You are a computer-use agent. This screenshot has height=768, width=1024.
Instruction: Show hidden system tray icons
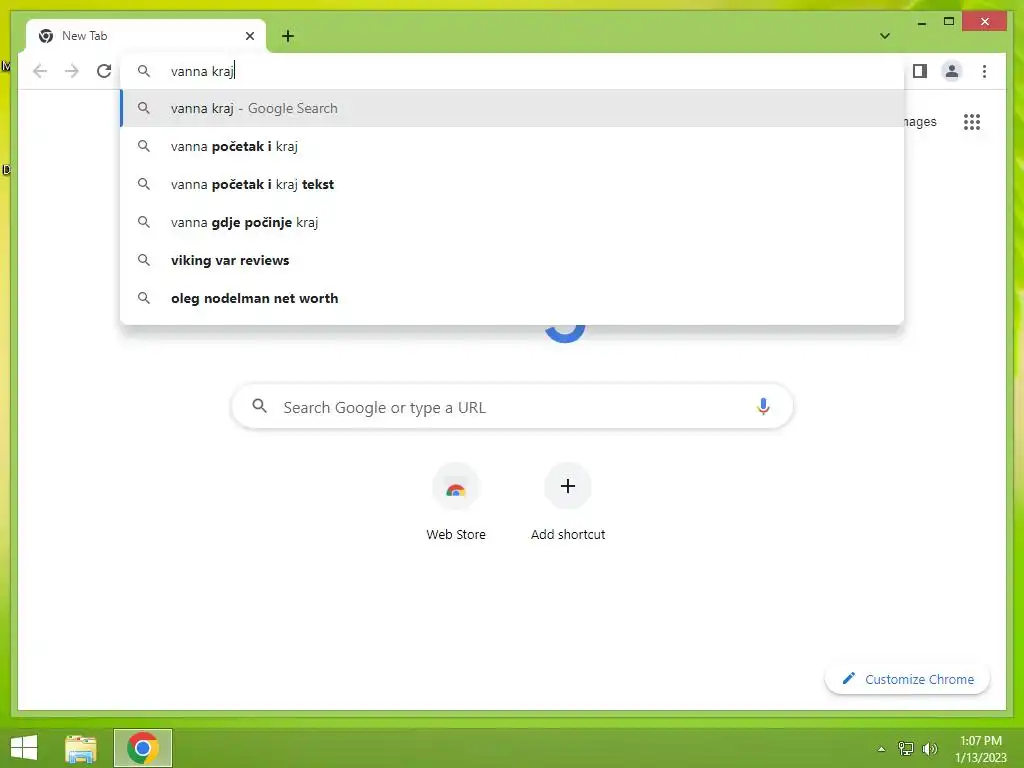[x=881, y=749]
